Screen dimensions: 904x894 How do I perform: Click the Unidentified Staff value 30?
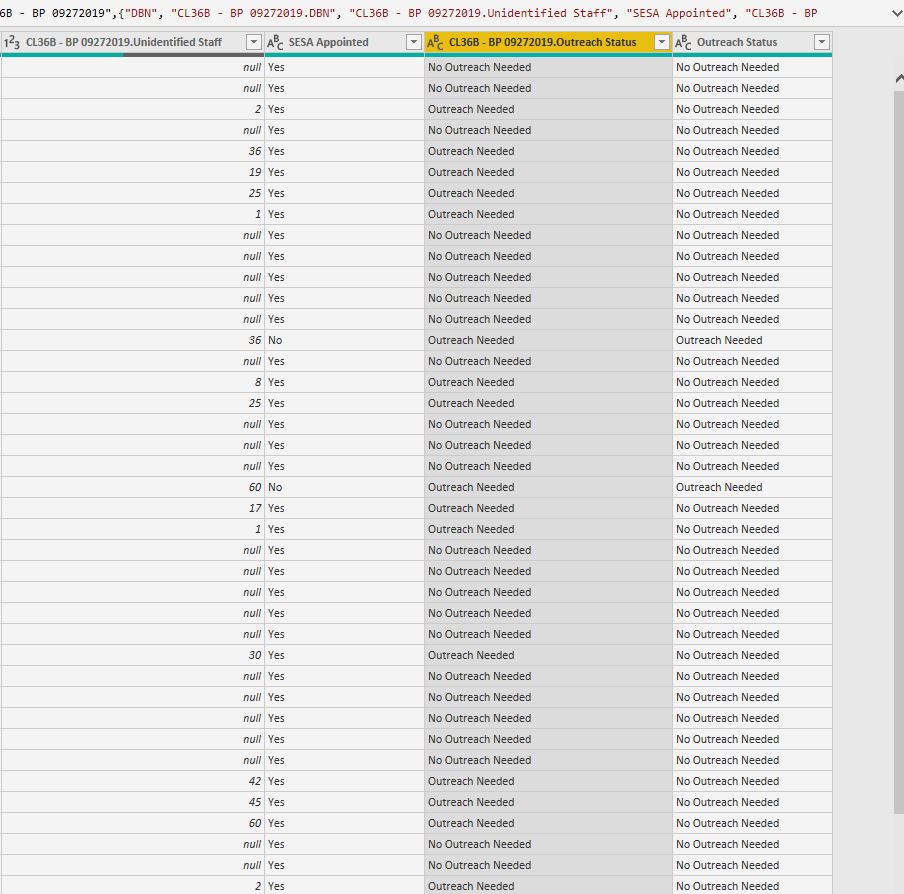[x=133, y=655]
